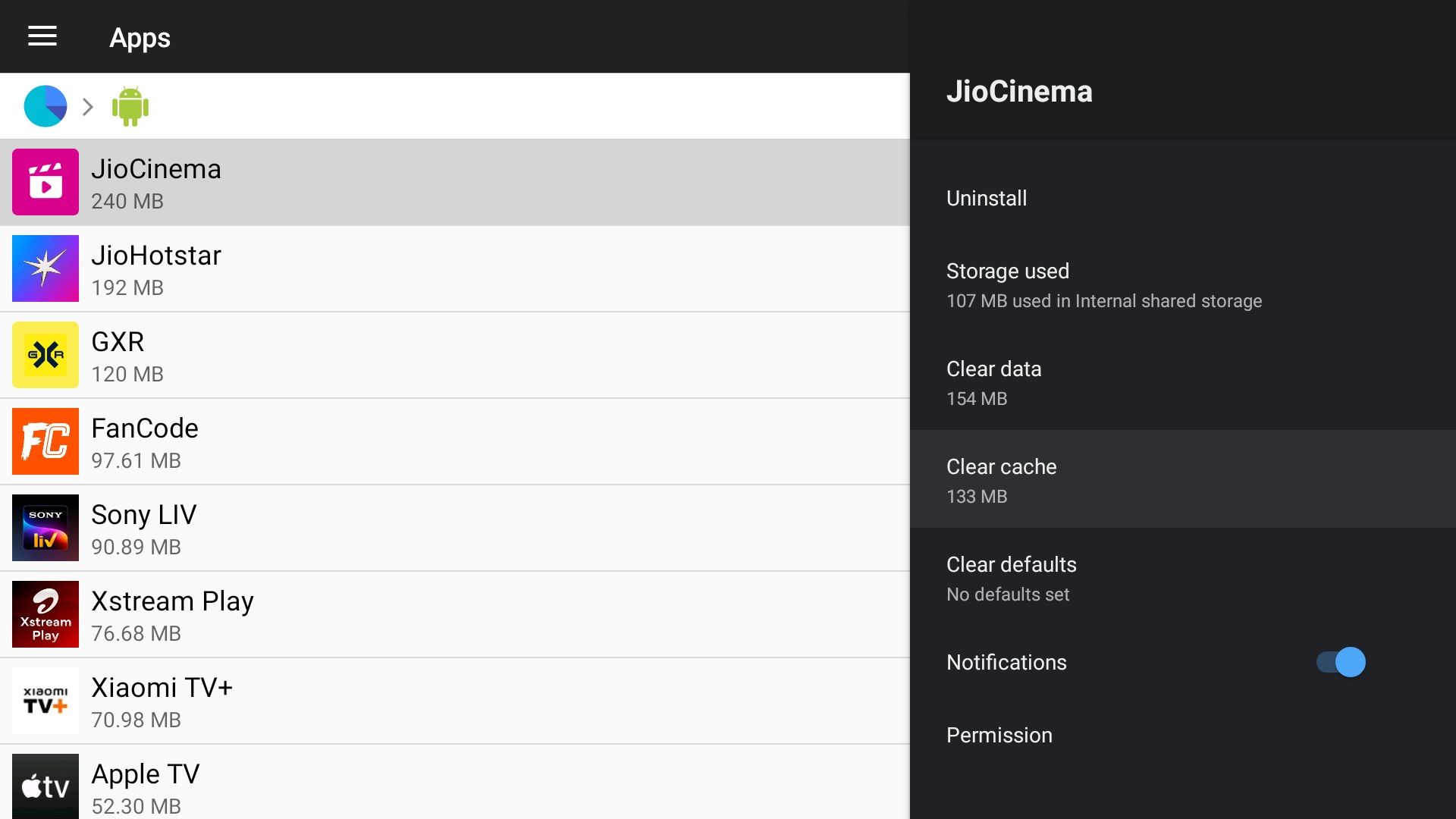Viewport: 1456px width, 819px height.
Task: Select Clear data 154 MB
Action: coord(1183,382)
